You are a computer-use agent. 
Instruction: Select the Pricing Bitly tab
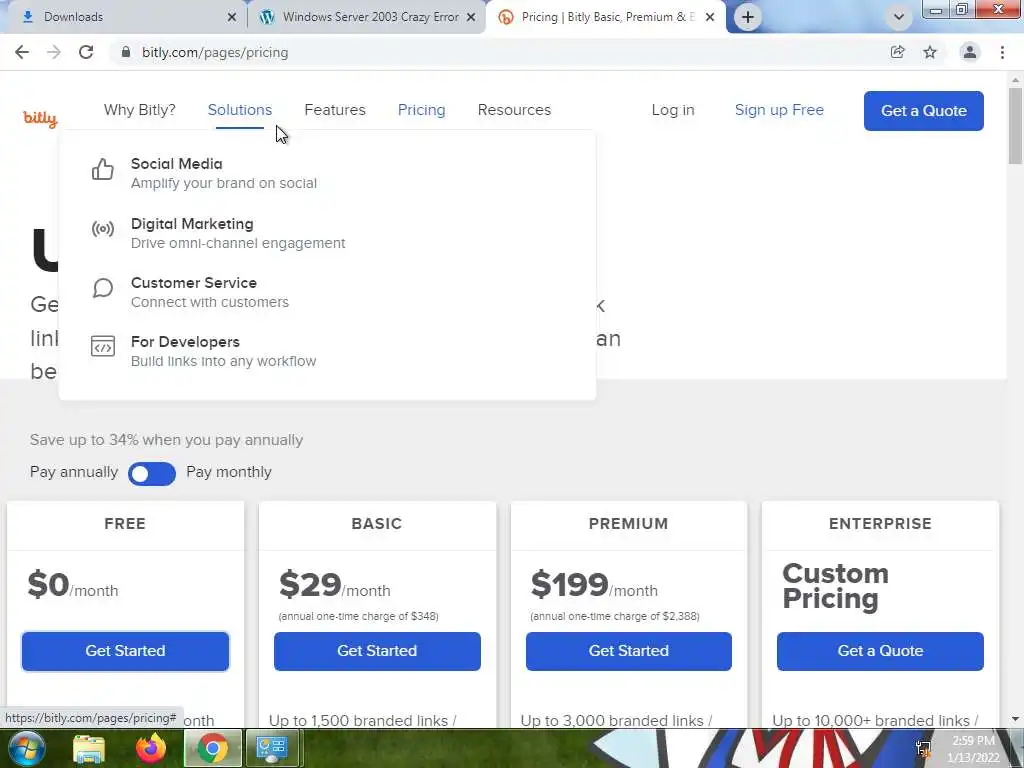(x=605, y=17)
